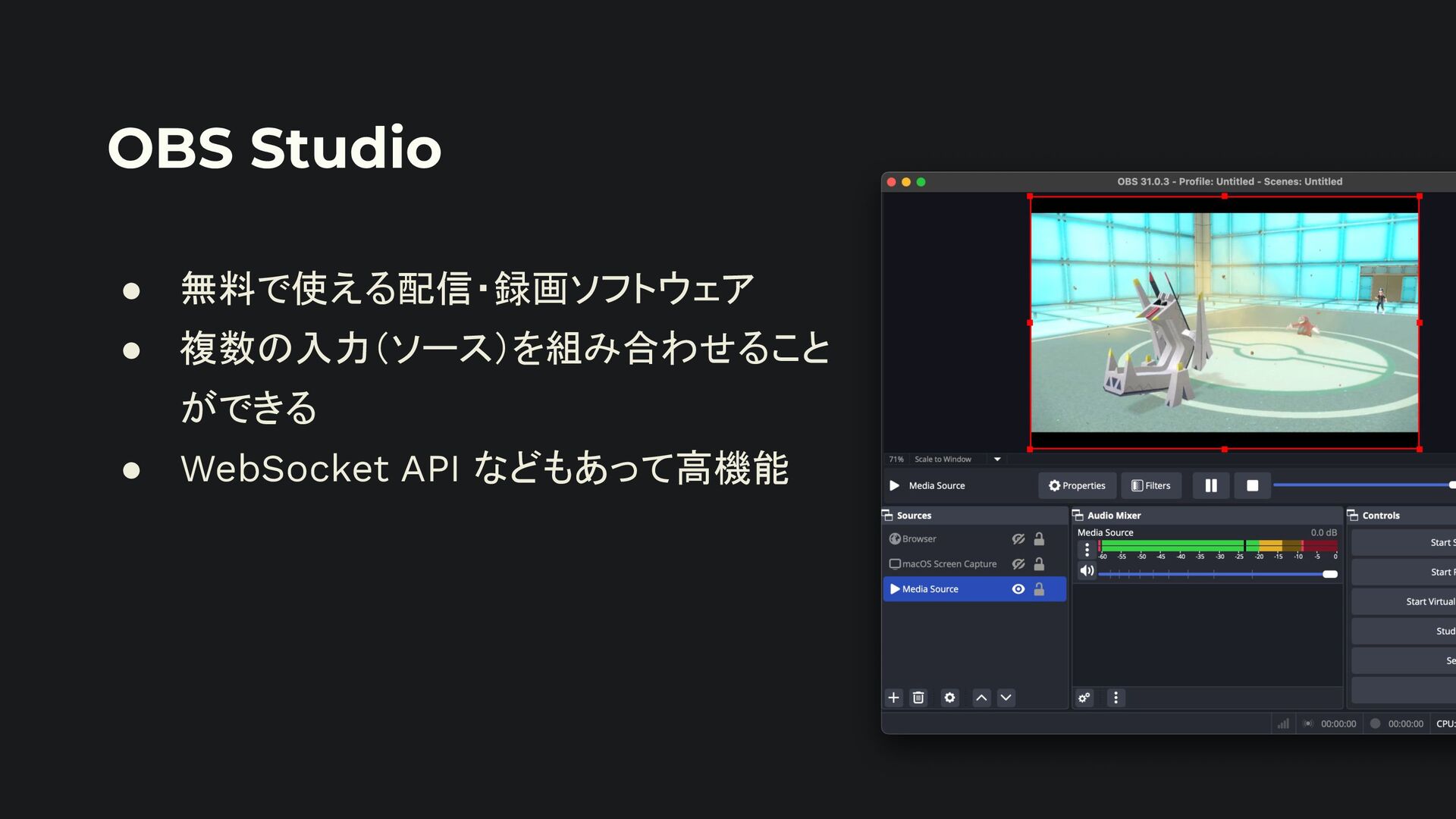
Task: Open Audio Mixer three-dot menu
Action: [1116, 698]
